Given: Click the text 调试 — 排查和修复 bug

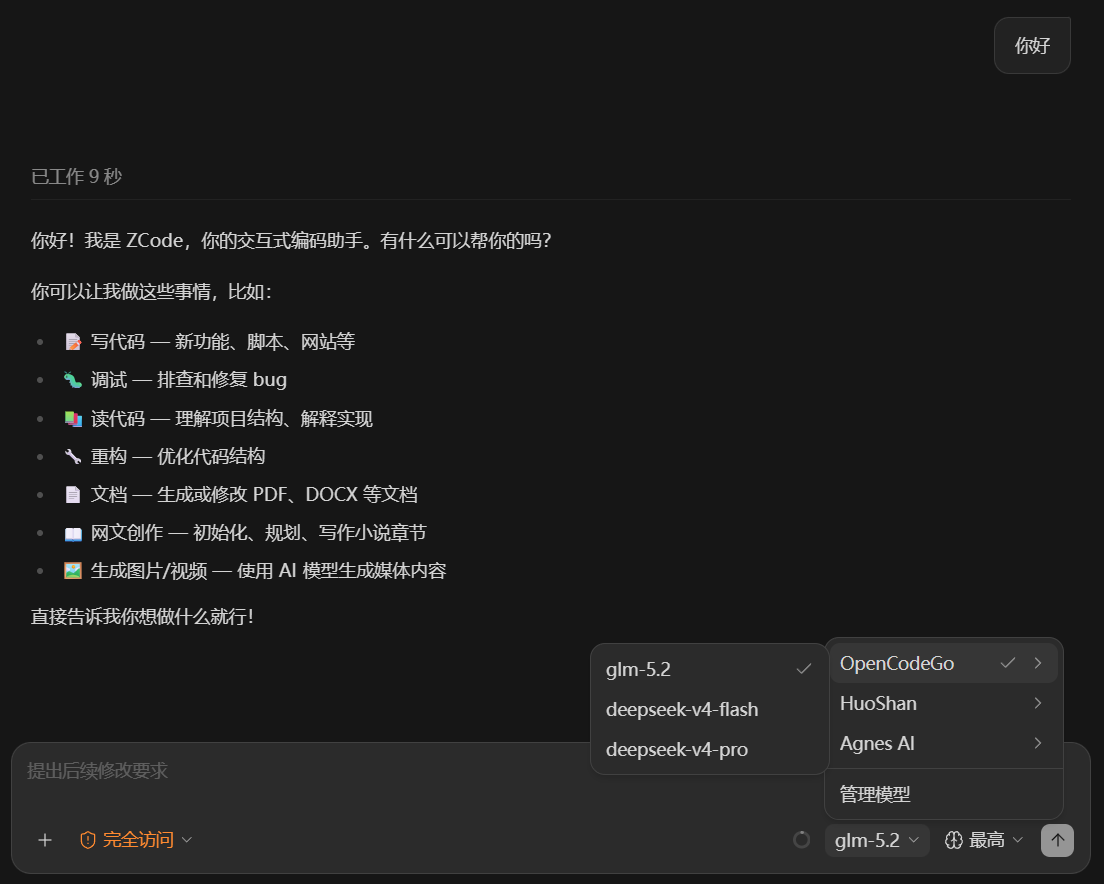Looking at the screenshot, I should (189, 380).
